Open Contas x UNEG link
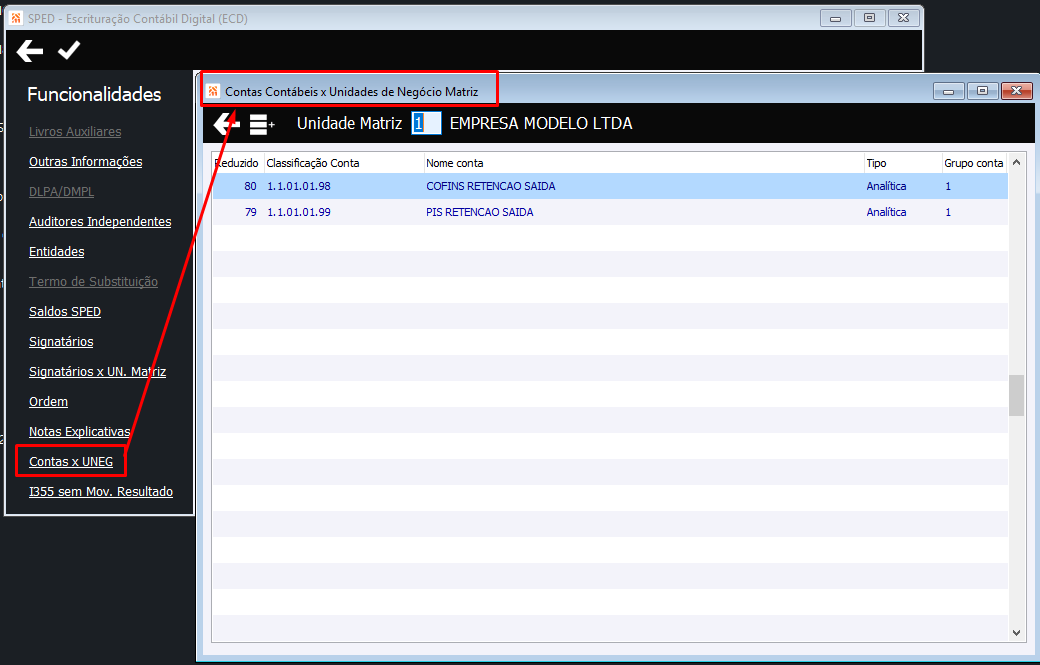The width and height of the screenshot is (1040, 665). (x=71, y=461)
